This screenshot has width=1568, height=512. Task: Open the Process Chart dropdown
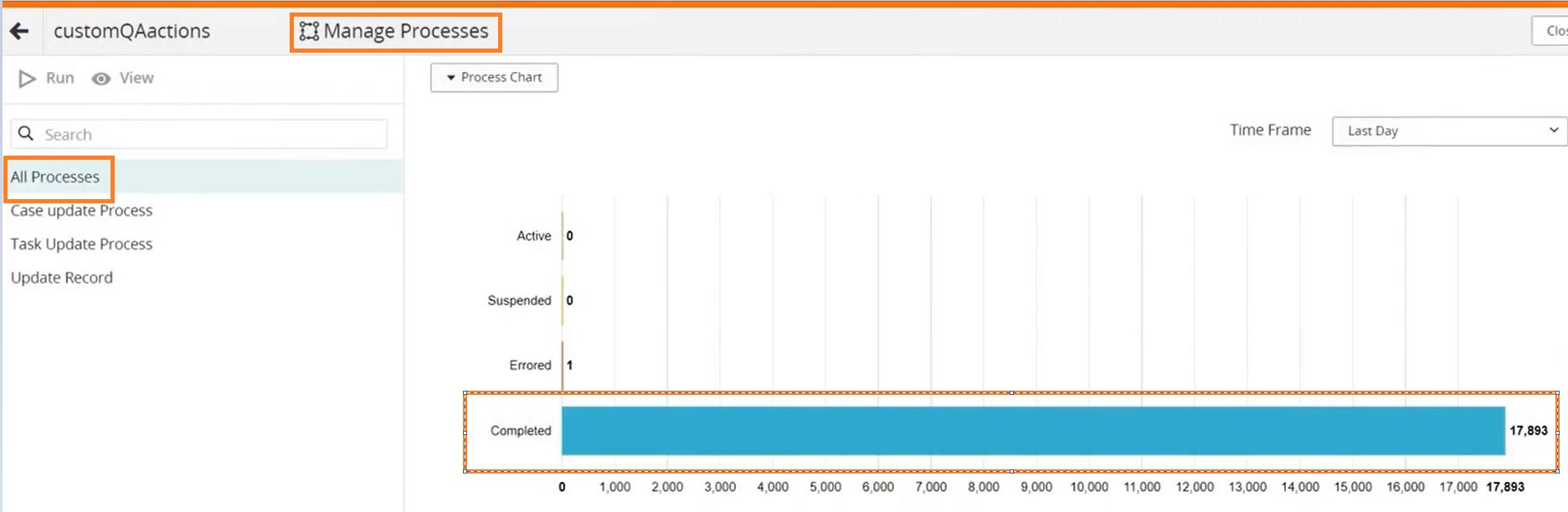coord(494,78)
